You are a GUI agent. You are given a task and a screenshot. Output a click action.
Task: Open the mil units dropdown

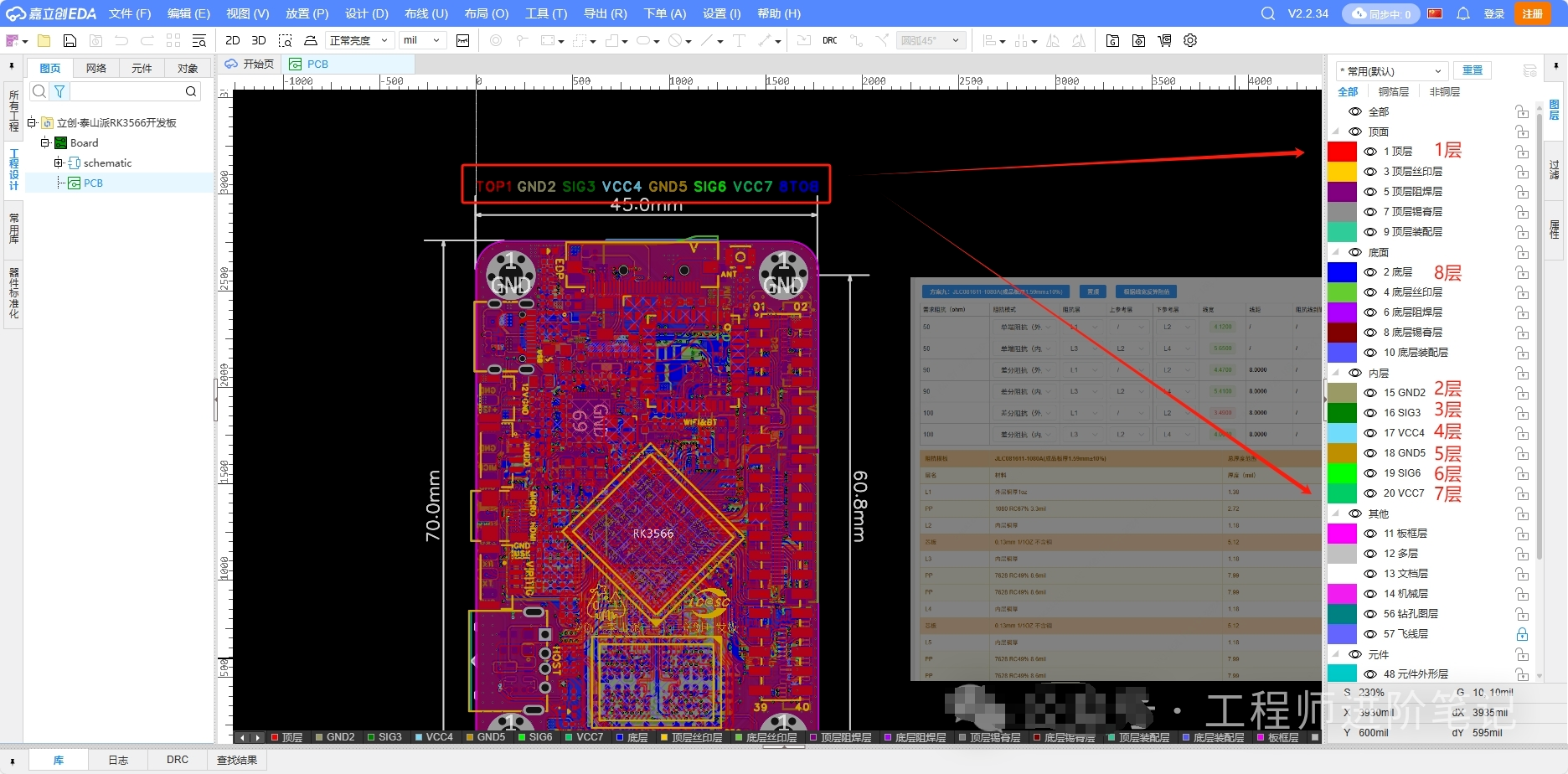click(422, 40)
